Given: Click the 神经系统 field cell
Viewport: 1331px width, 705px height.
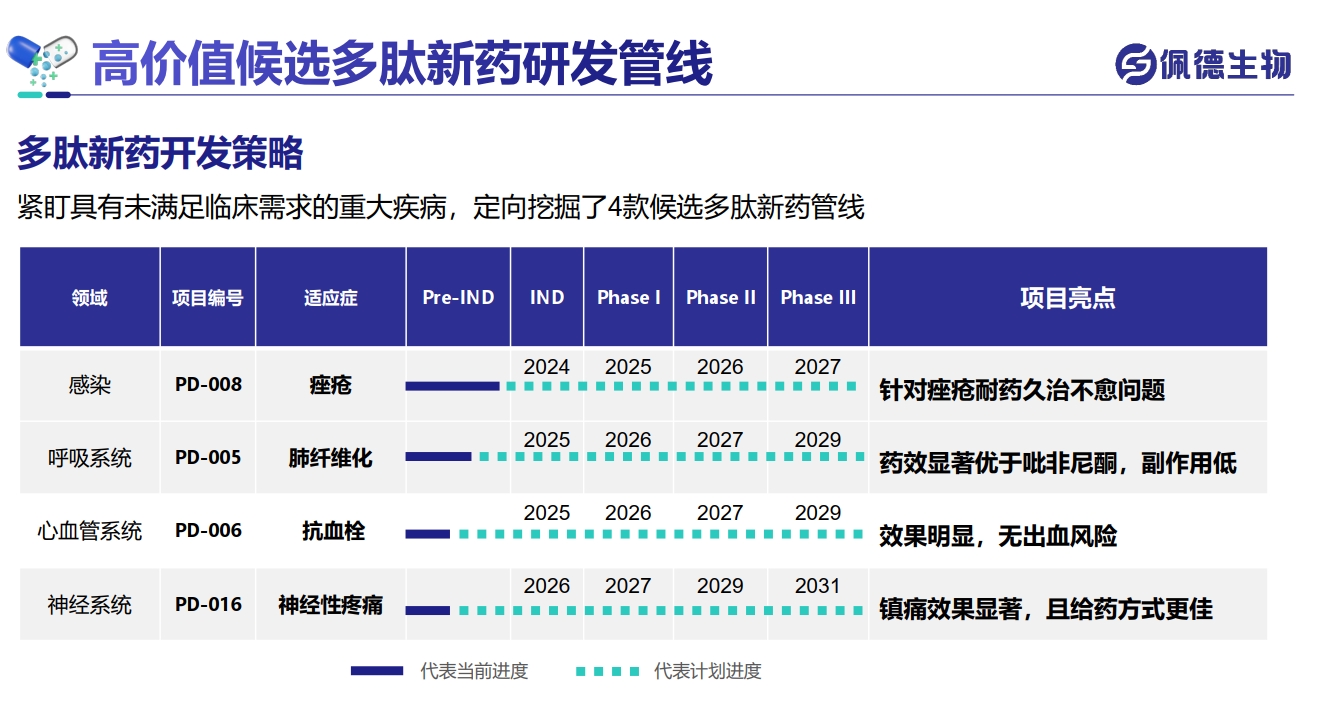Looking at the screenshot, I should click(90, 604).
